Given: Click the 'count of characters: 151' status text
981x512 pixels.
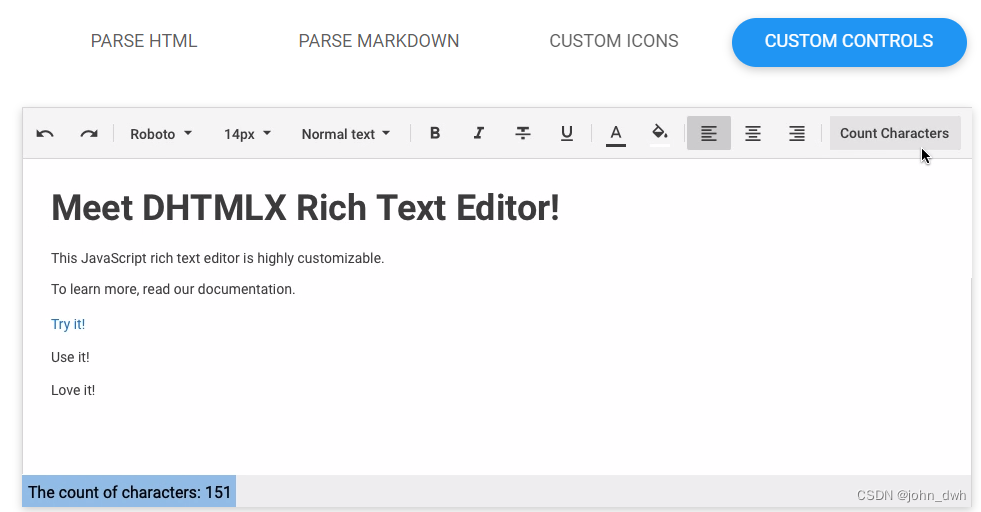Looking at the screenshot, I should (x=130, y=493).
